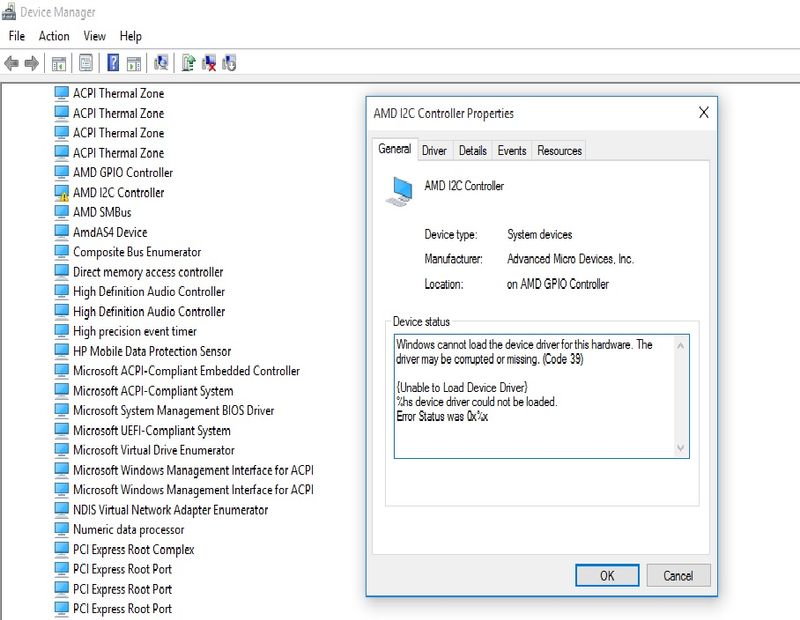Open the Action menu
This screenshot has height=620, width=800.
click(x=54, y=36)
